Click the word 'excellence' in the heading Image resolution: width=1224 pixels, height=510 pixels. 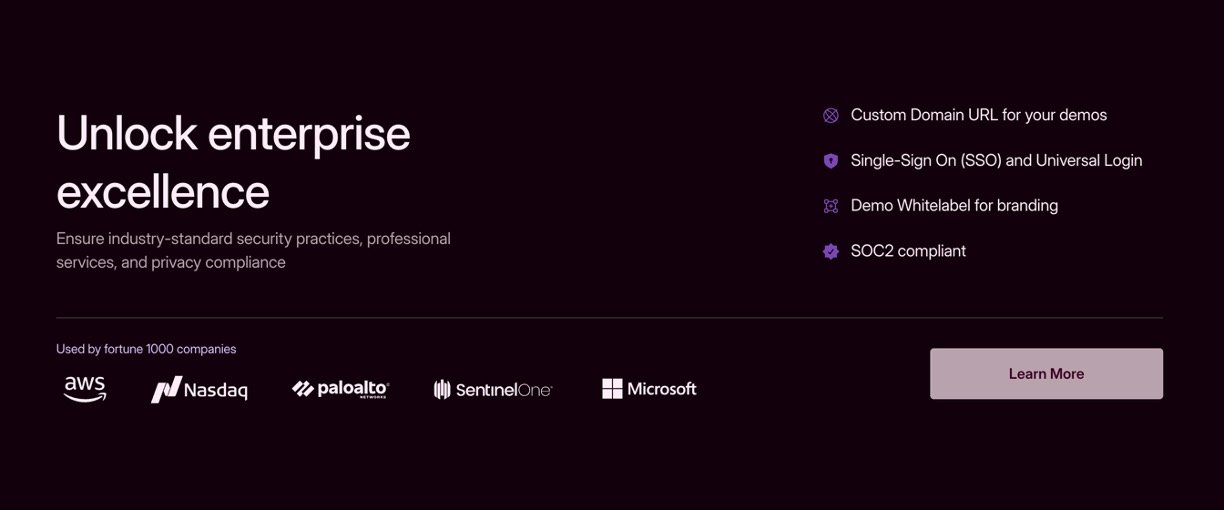(163, 190)
